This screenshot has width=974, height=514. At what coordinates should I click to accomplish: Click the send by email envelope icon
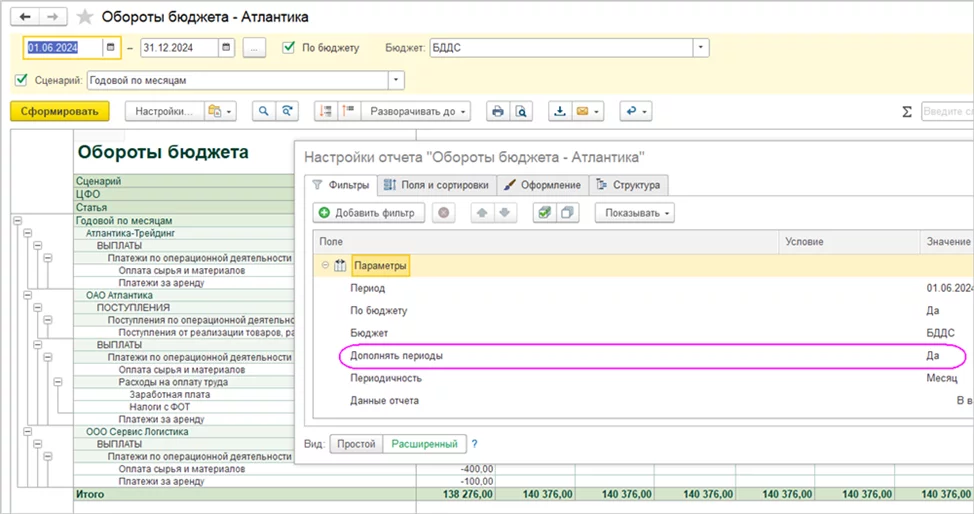tap(583, 112)
